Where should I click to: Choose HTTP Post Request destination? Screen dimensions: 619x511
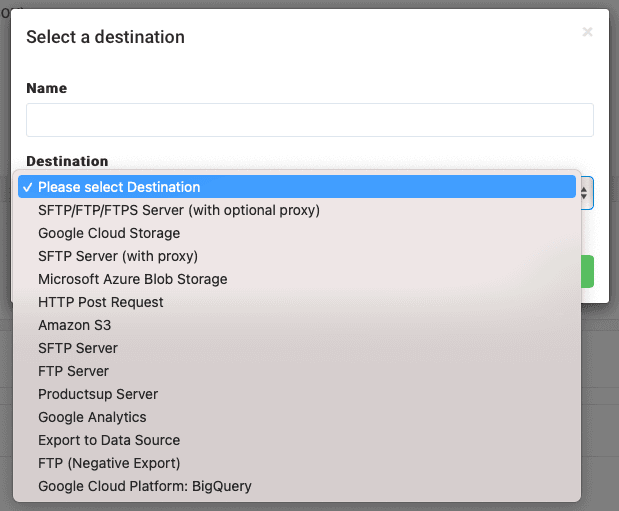coord(101,302)
